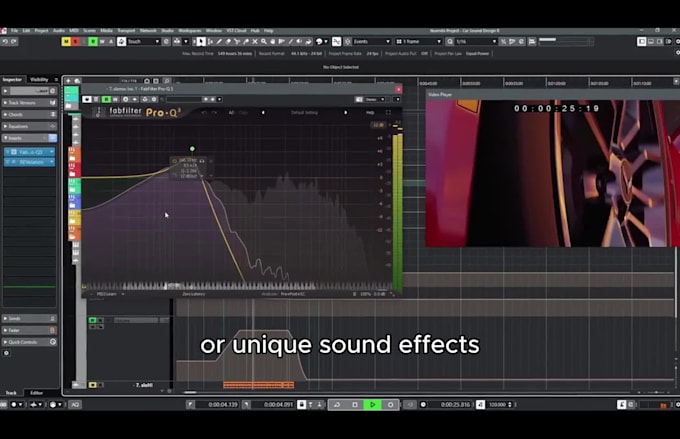Viewport: 680px width, 439px height.
Task: Toggle the cycle loop button in transport
Action: (x=337, y=404)
